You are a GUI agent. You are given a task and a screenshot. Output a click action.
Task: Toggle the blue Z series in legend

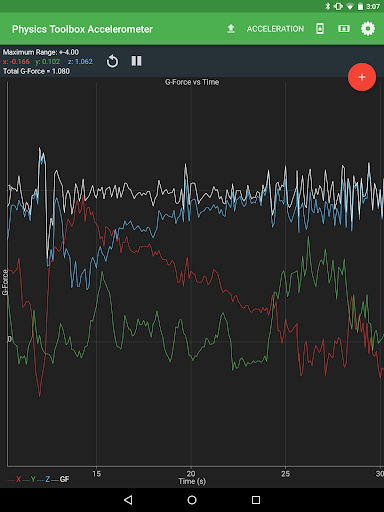pyautogui.click(x=44, y=479)
